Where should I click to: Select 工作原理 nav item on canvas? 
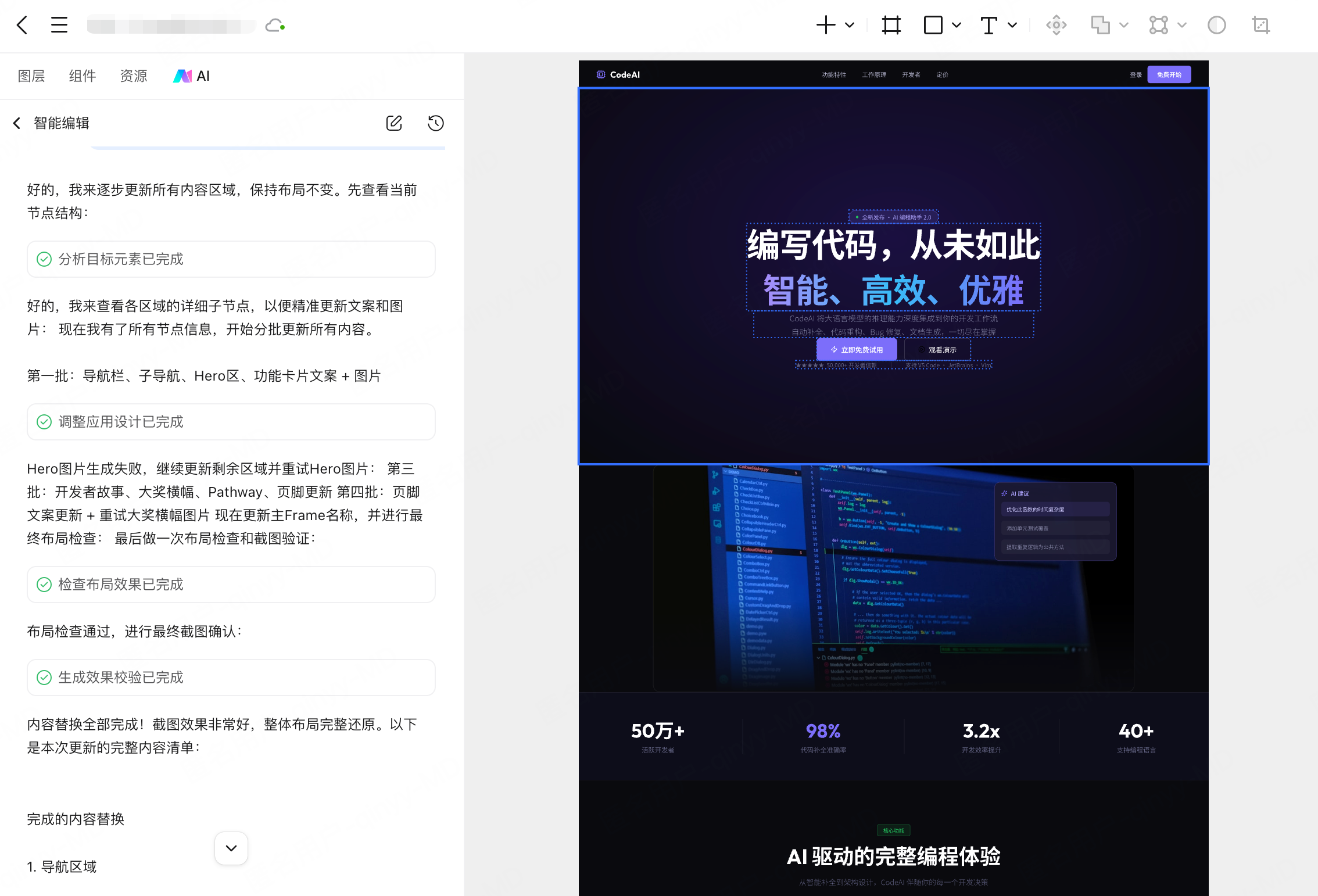tap(874, 75)
